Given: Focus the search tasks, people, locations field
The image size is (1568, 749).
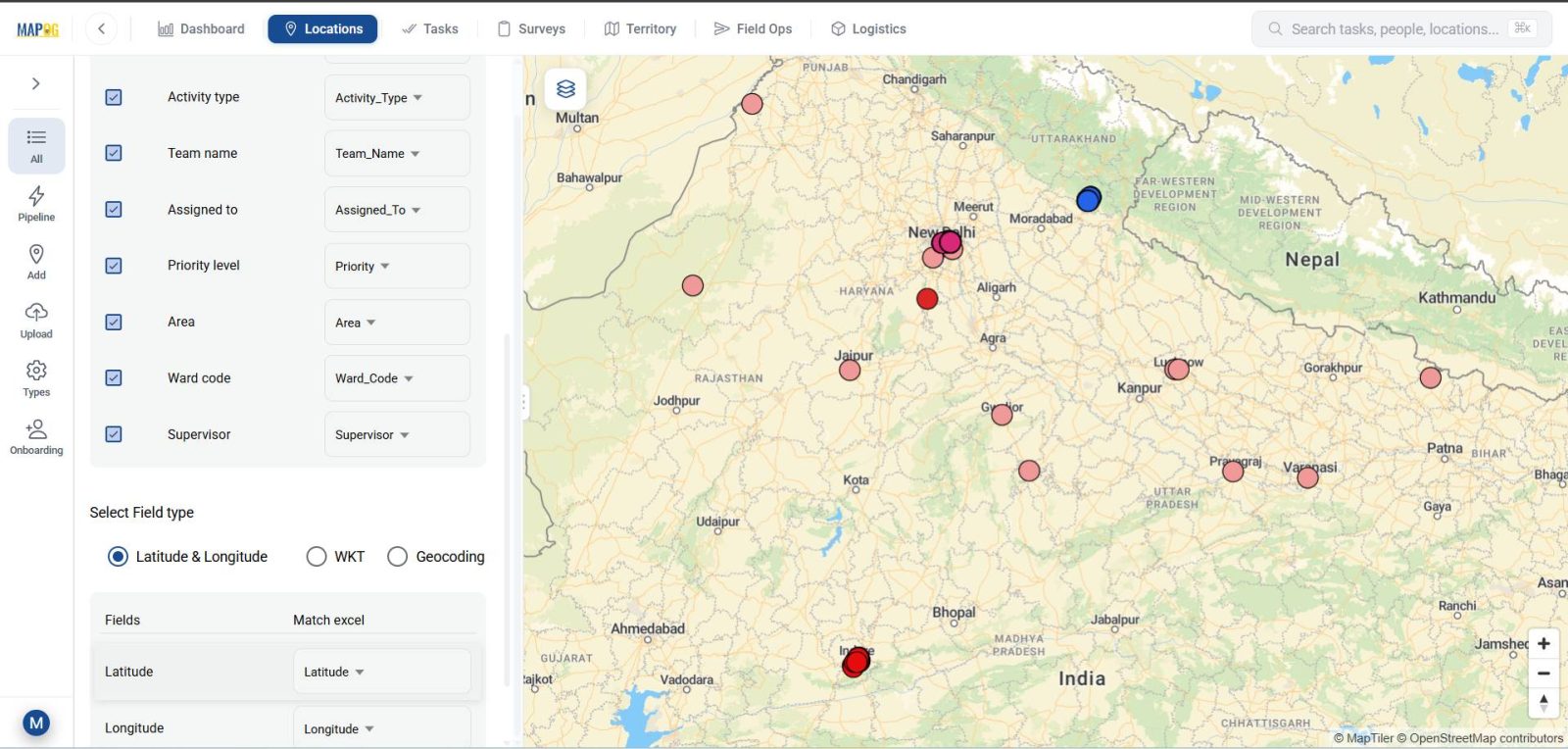Looking at the screenshot, I should 1401,29.
